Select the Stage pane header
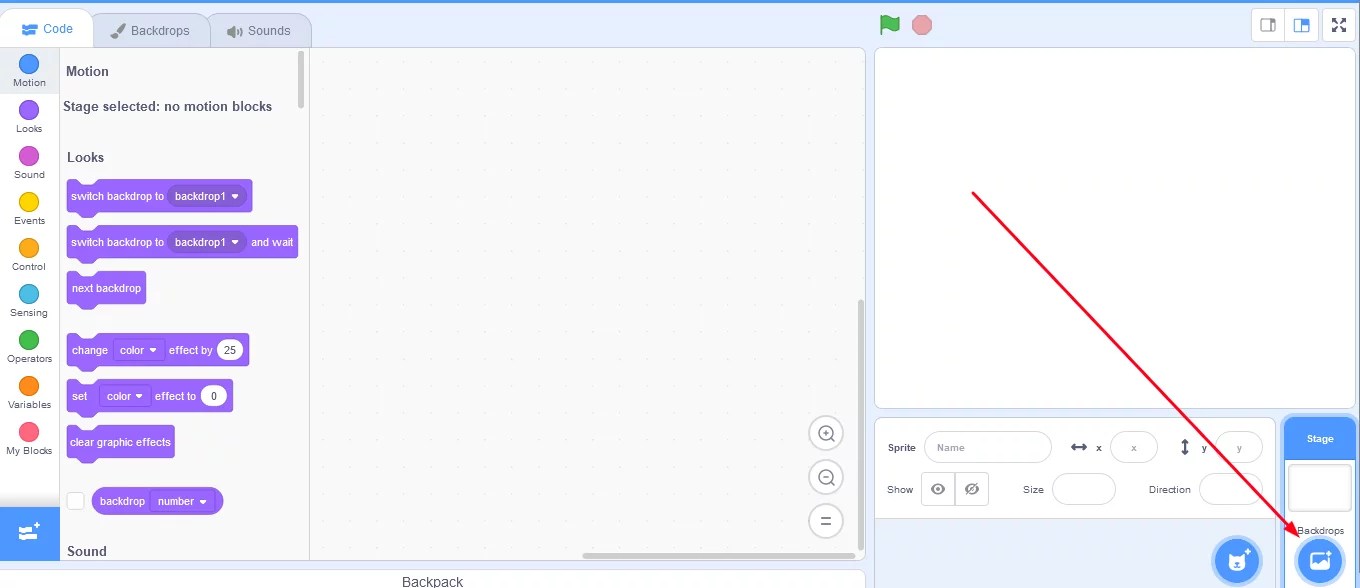This screenshot has width=1360, height=588. 1320,439
